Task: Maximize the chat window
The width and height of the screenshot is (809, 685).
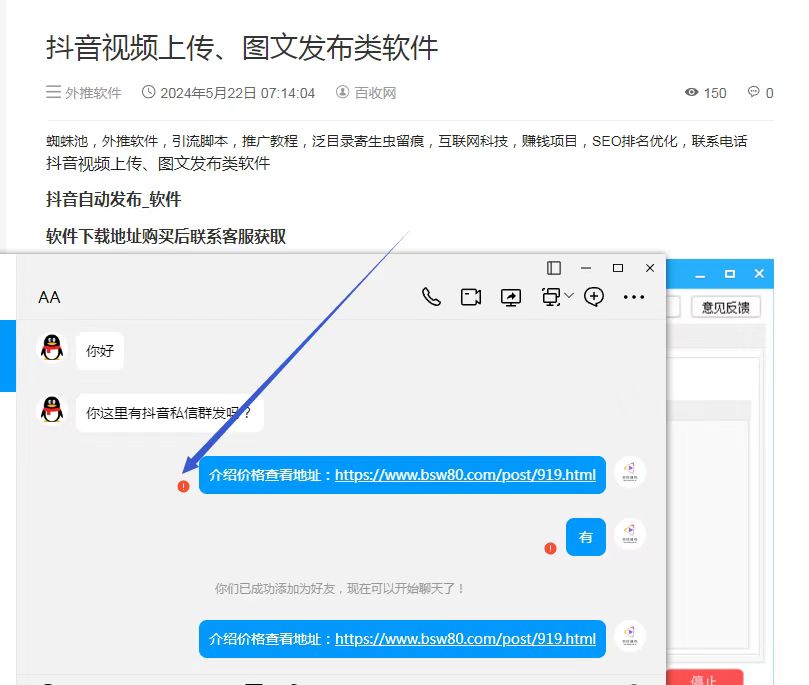Action: (x=618, y=268)
